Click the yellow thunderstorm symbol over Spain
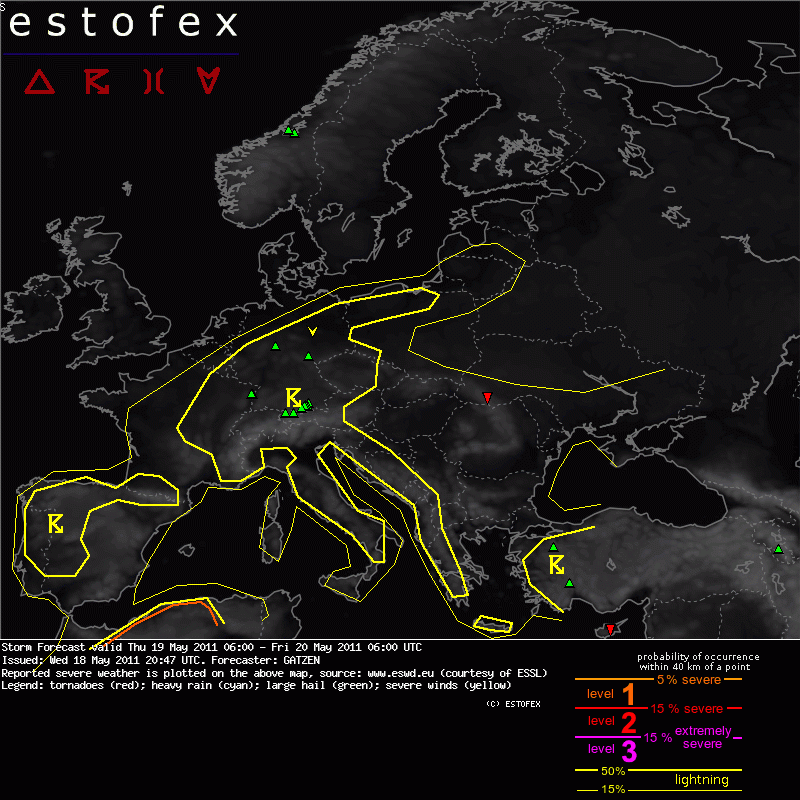Viewport: 800px width, 800px height. point(56,523)
